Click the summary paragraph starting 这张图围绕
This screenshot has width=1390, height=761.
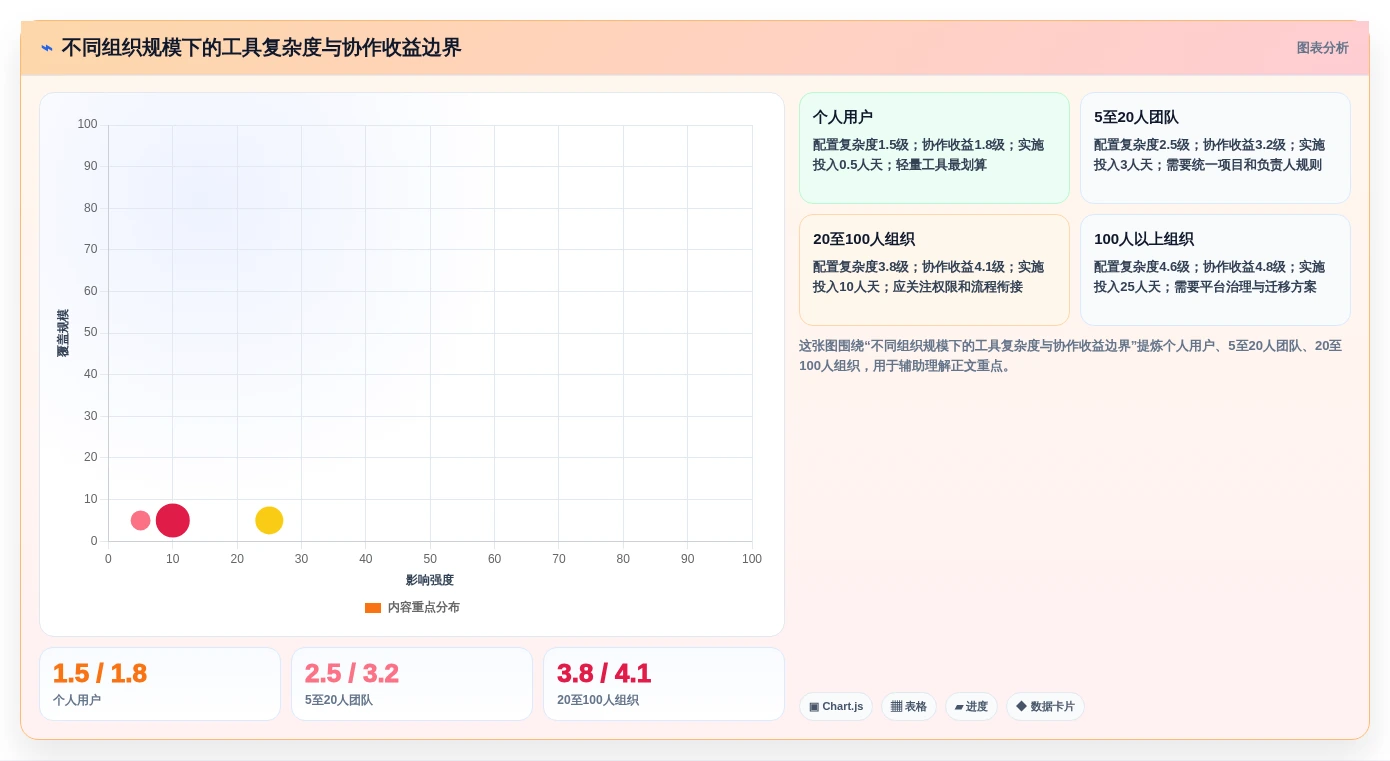(x=1071, y=356)
